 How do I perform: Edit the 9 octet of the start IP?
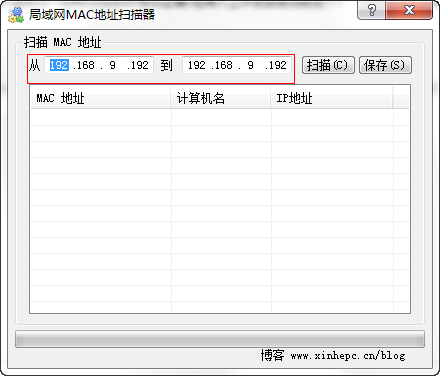(x=113, y=65)
